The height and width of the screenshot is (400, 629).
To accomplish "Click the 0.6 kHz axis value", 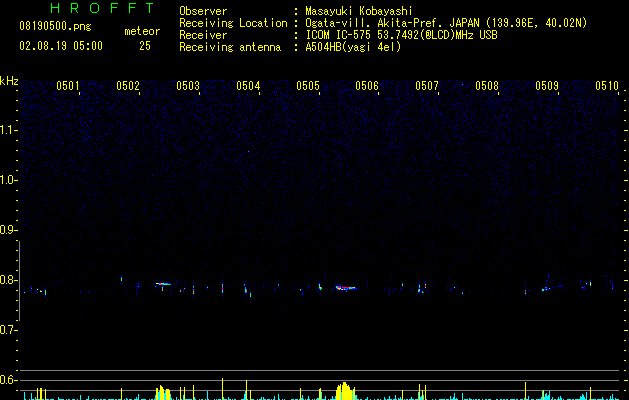I will [x=8, y=380].
